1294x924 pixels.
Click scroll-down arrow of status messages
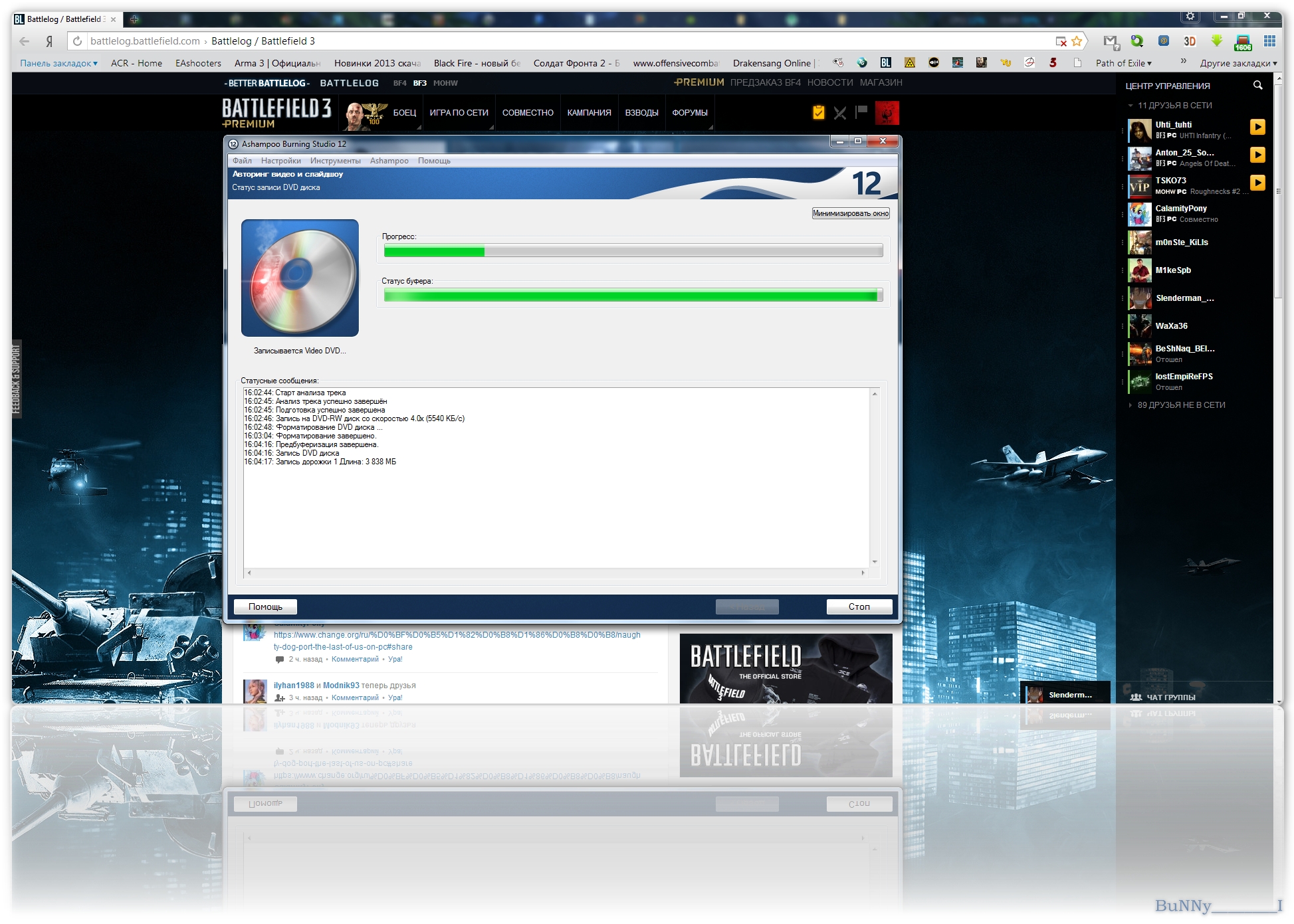(875, 562)
